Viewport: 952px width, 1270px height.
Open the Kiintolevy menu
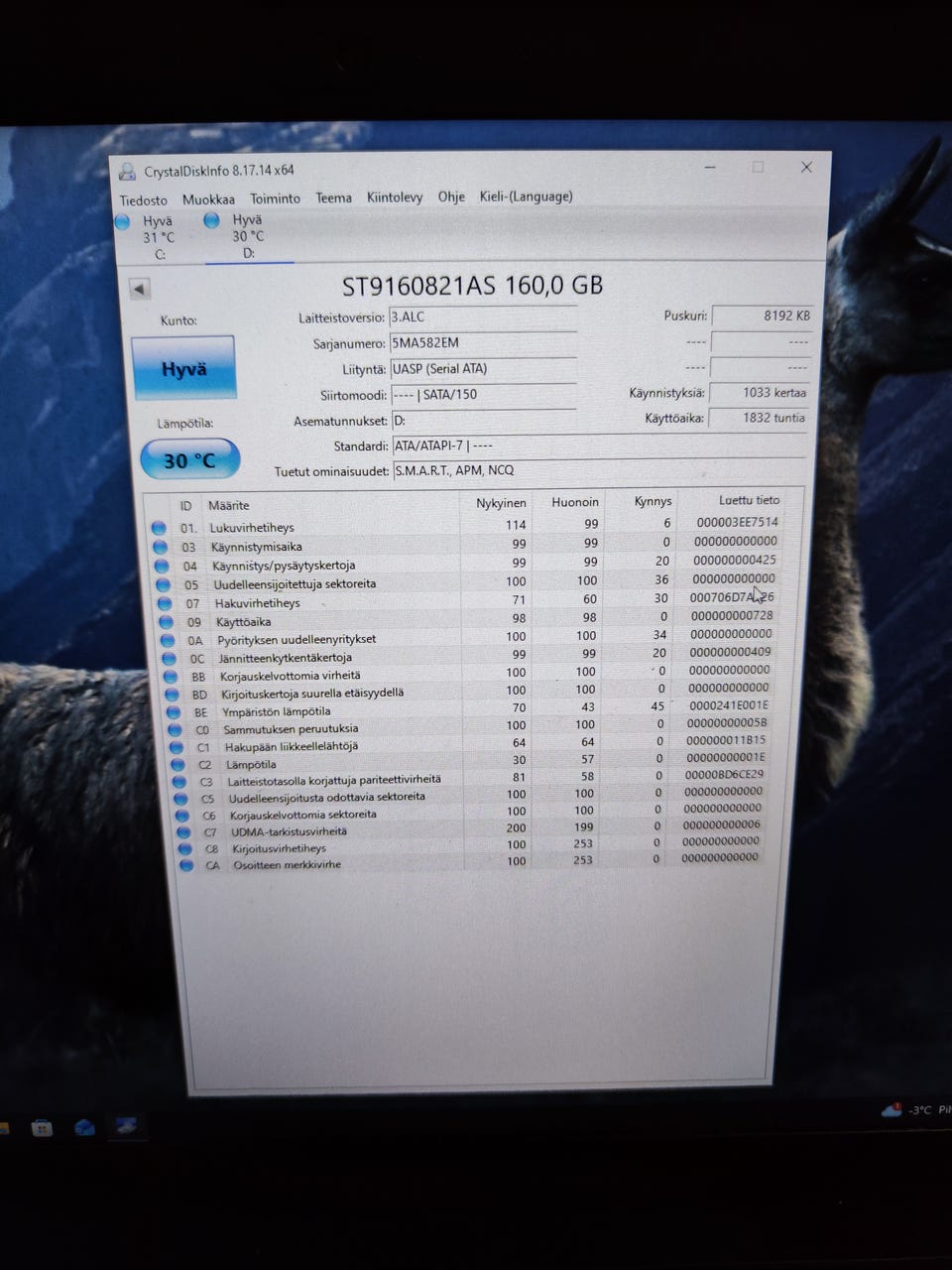[x=395, y=196]
